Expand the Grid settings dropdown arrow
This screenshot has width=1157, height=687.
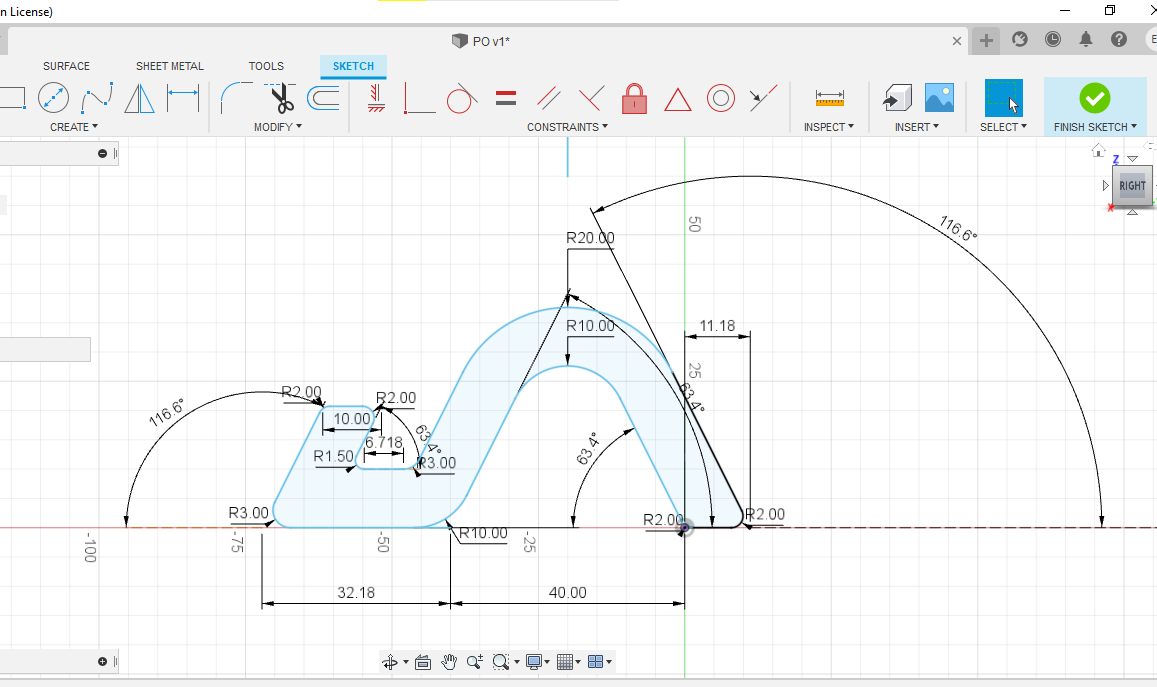pyautogui.click(x=578, y=662)
